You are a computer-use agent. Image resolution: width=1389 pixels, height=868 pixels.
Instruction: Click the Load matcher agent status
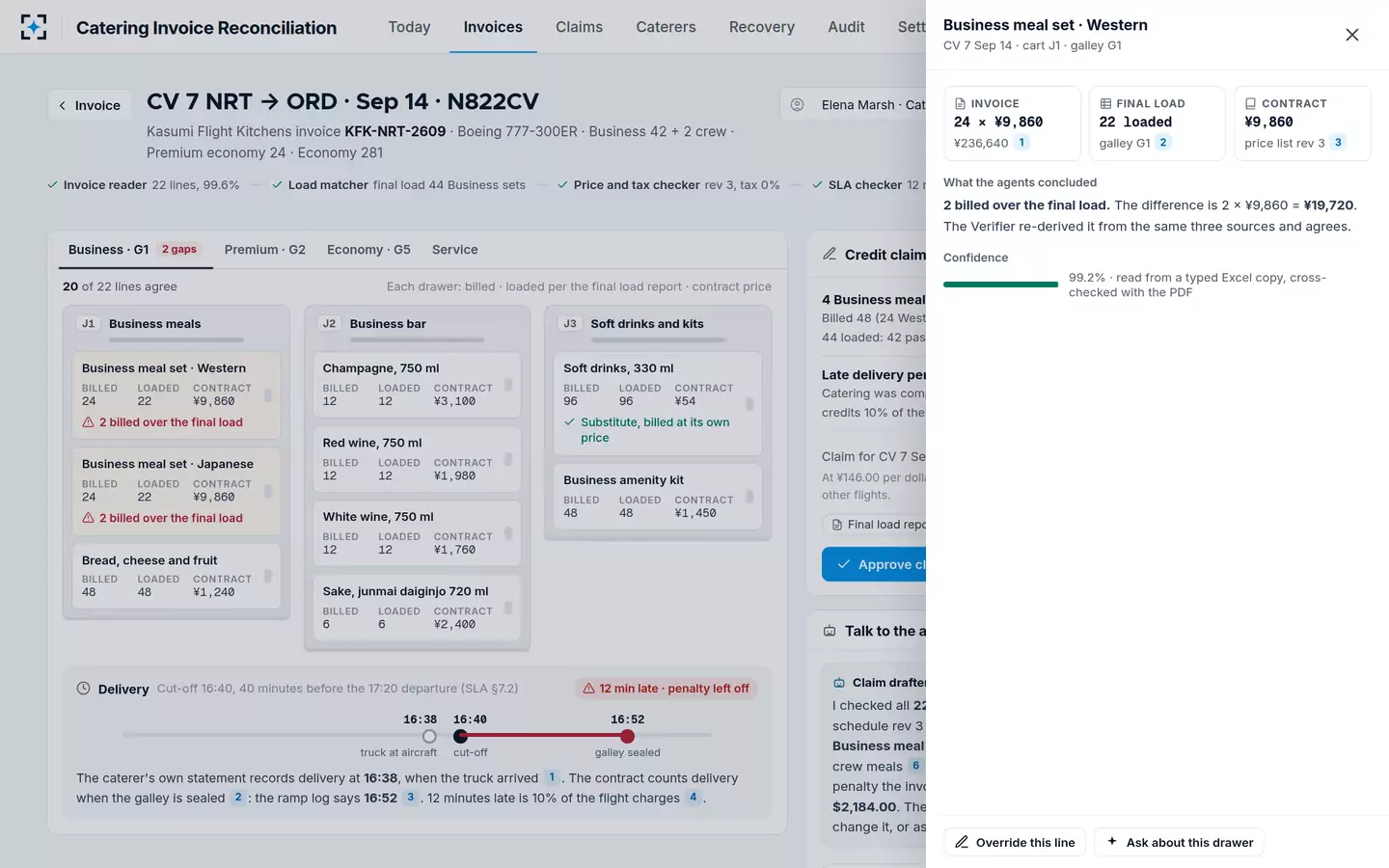click(398, 185)
